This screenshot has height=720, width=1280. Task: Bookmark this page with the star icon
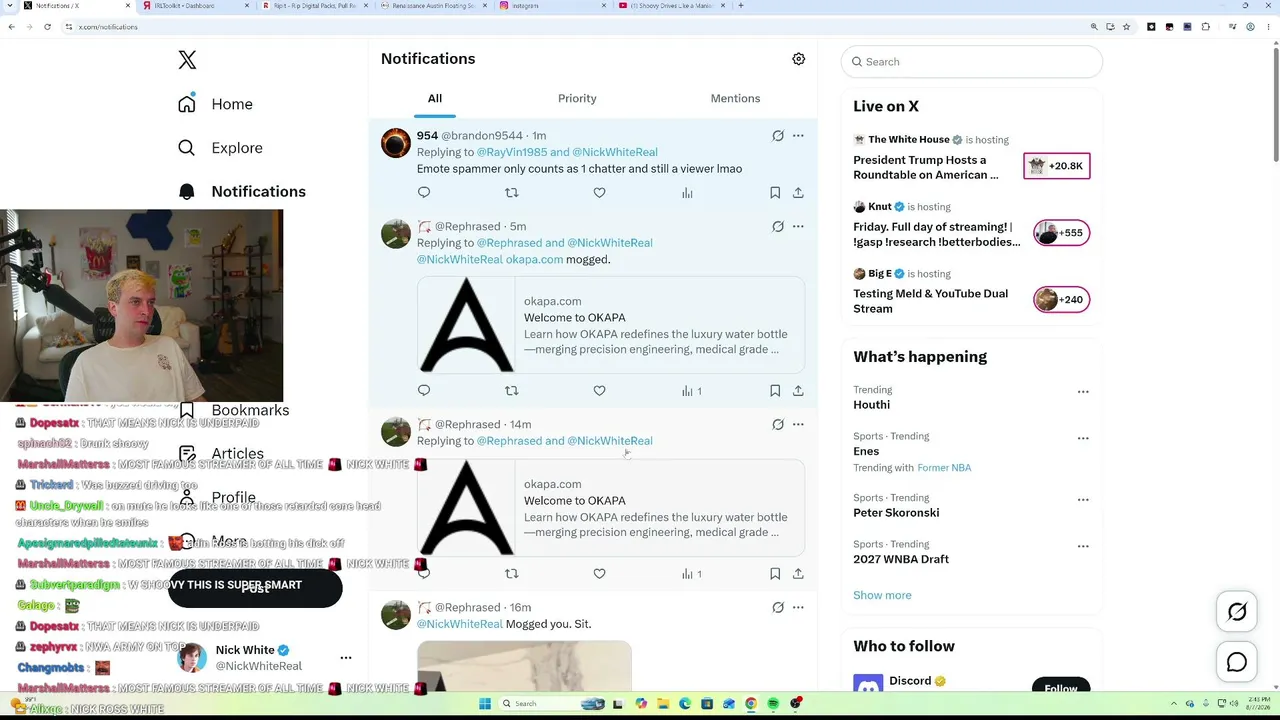[1126, 27]
